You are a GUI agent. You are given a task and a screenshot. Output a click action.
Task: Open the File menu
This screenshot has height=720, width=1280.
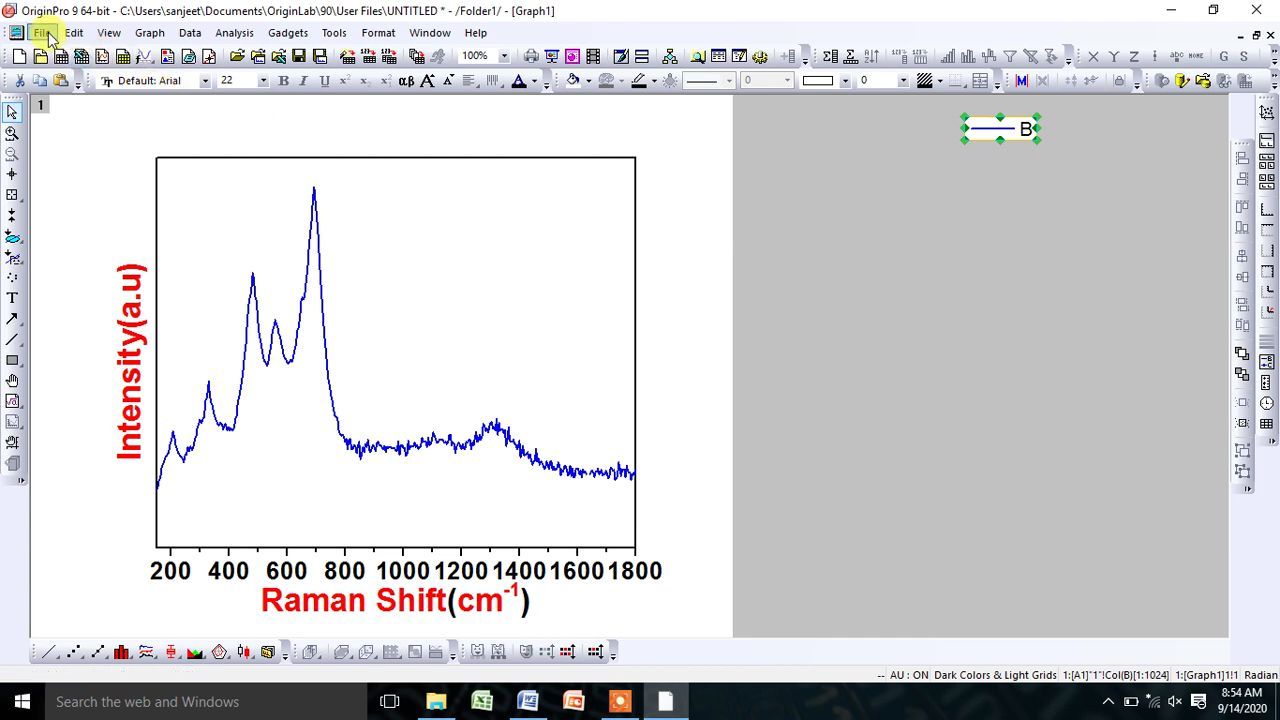tap(42, 33)
